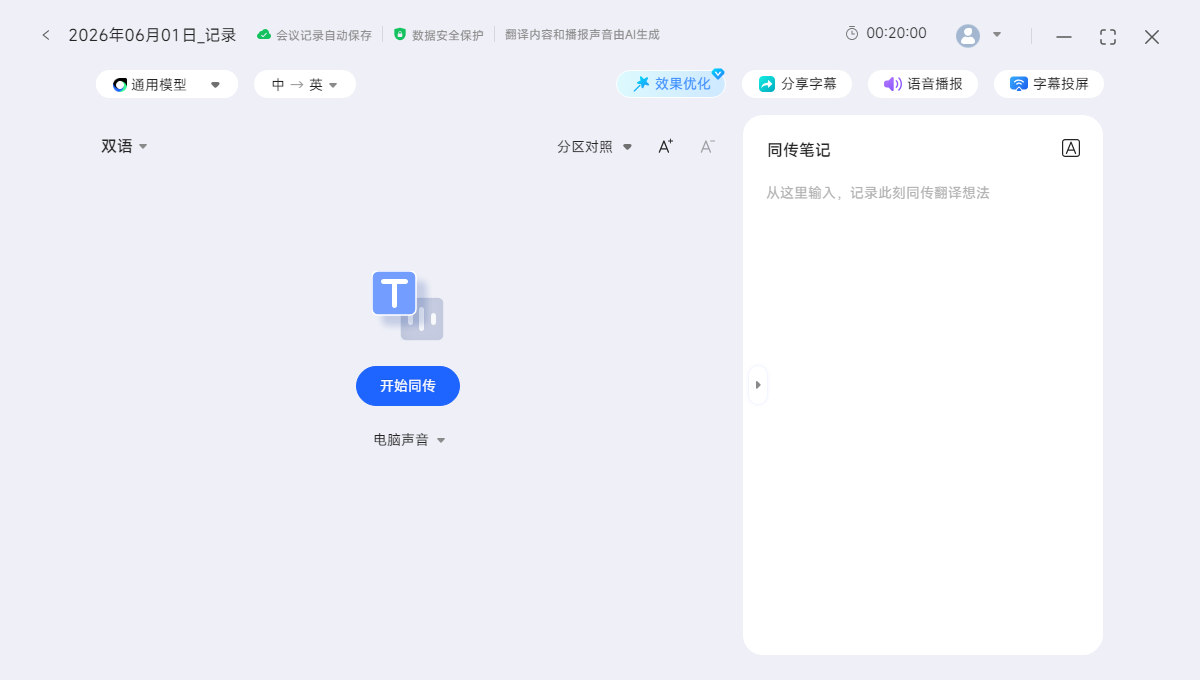Click the model logo icon beside 通用模型
Screen dimensions: 1200x680
tap(120, 85)
